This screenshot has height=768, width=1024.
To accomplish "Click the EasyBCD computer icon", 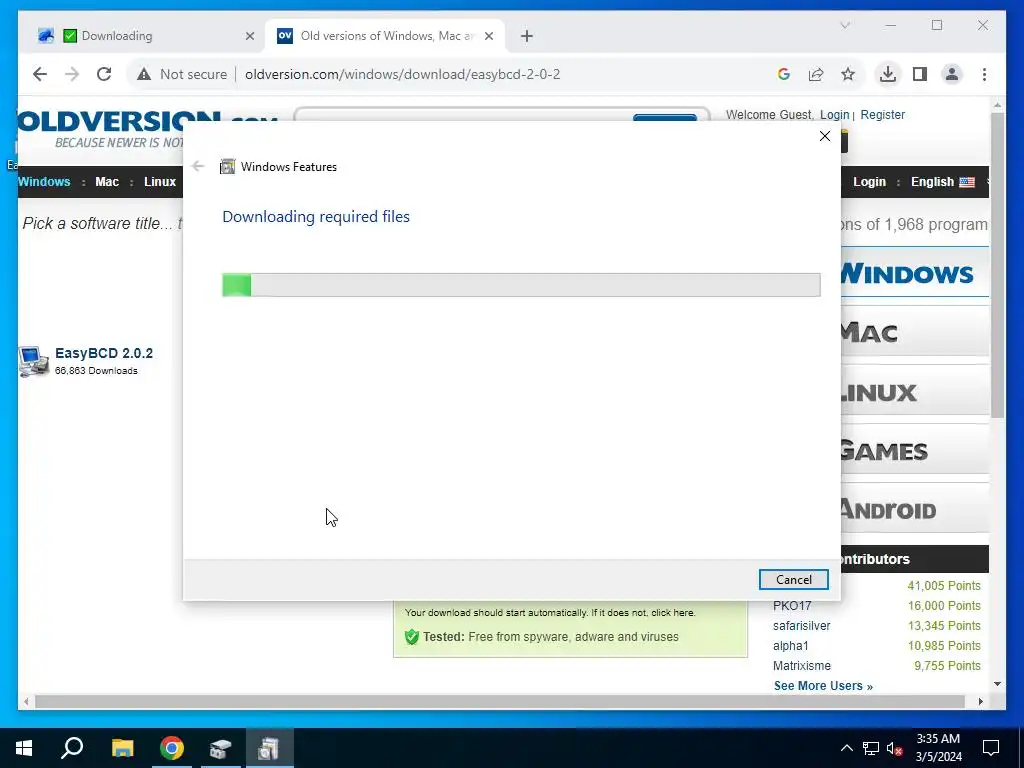I will click(33, 361).
